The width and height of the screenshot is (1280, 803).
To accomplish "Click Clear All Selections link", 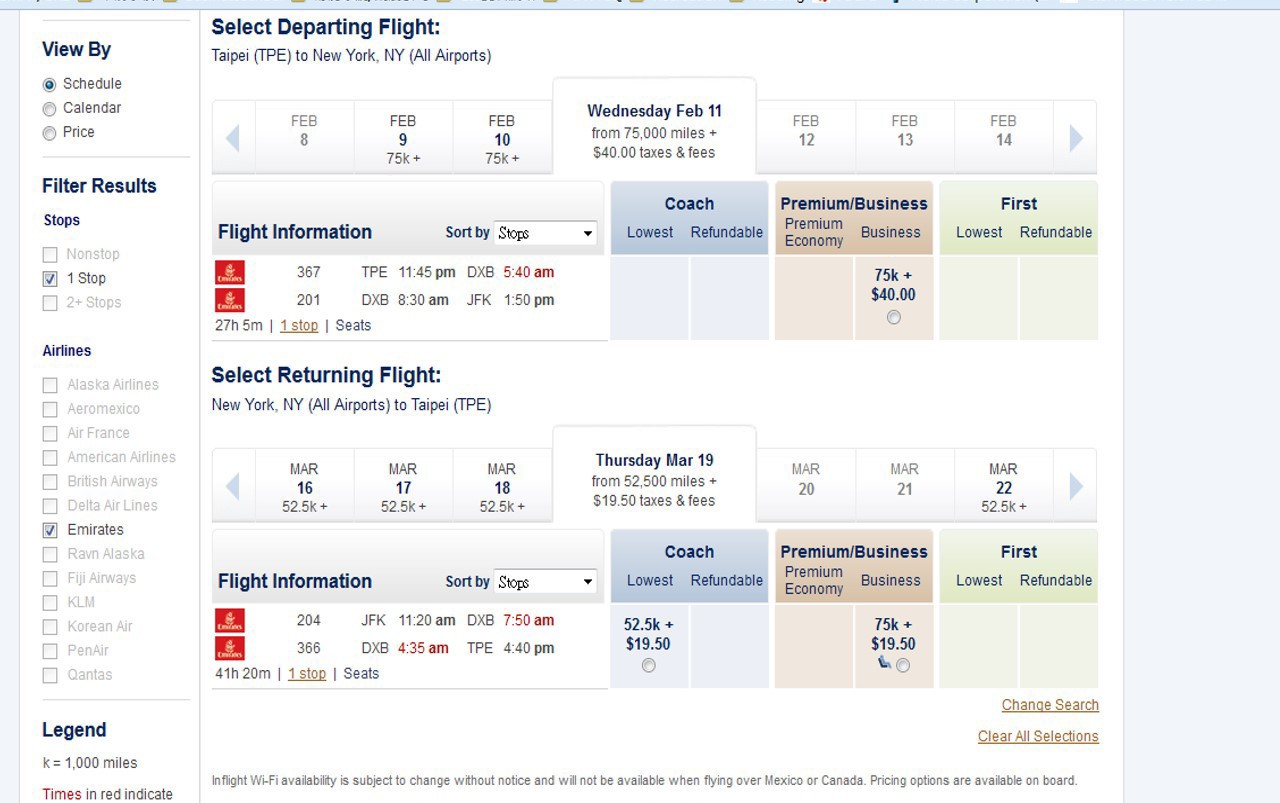I will tap(1038, 737).
